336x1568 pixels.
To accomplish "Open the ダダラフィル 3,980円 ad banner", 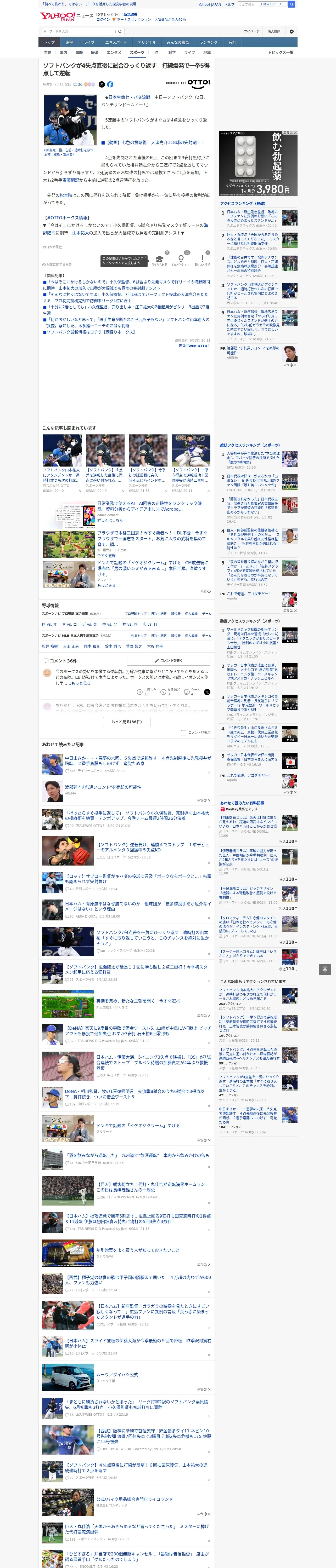I will pyautogui.click(x=259, y=163).
